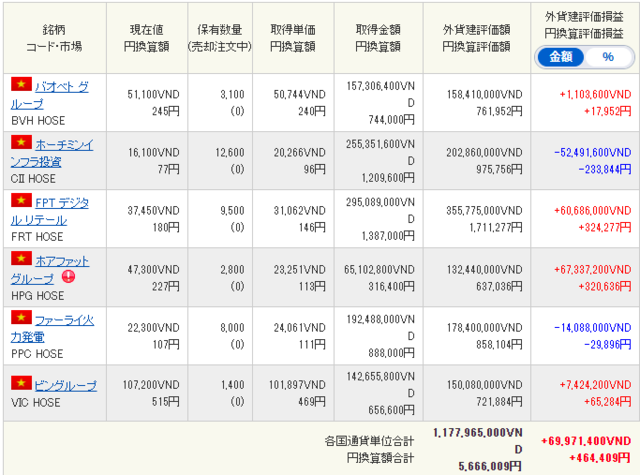Click the Vietnam flag icon beside PPC stock
Viewport: 640px width, 475px height.
[21, 317]
